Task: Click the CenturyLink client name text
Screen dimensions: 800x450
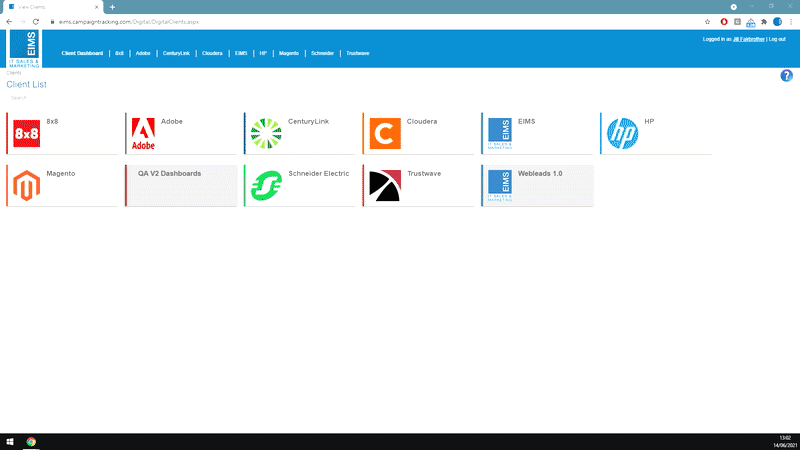Action: [x=308, y=121]
